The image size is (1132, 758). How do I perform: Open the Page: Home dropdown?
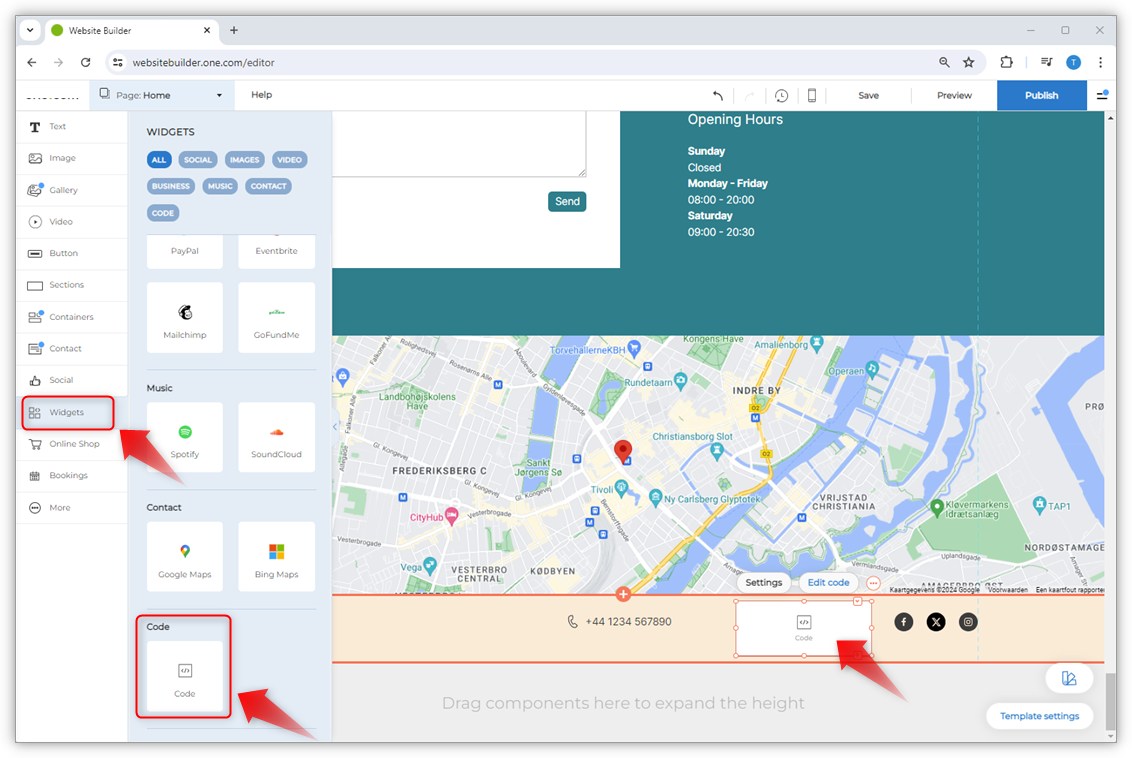click(162, 96)
